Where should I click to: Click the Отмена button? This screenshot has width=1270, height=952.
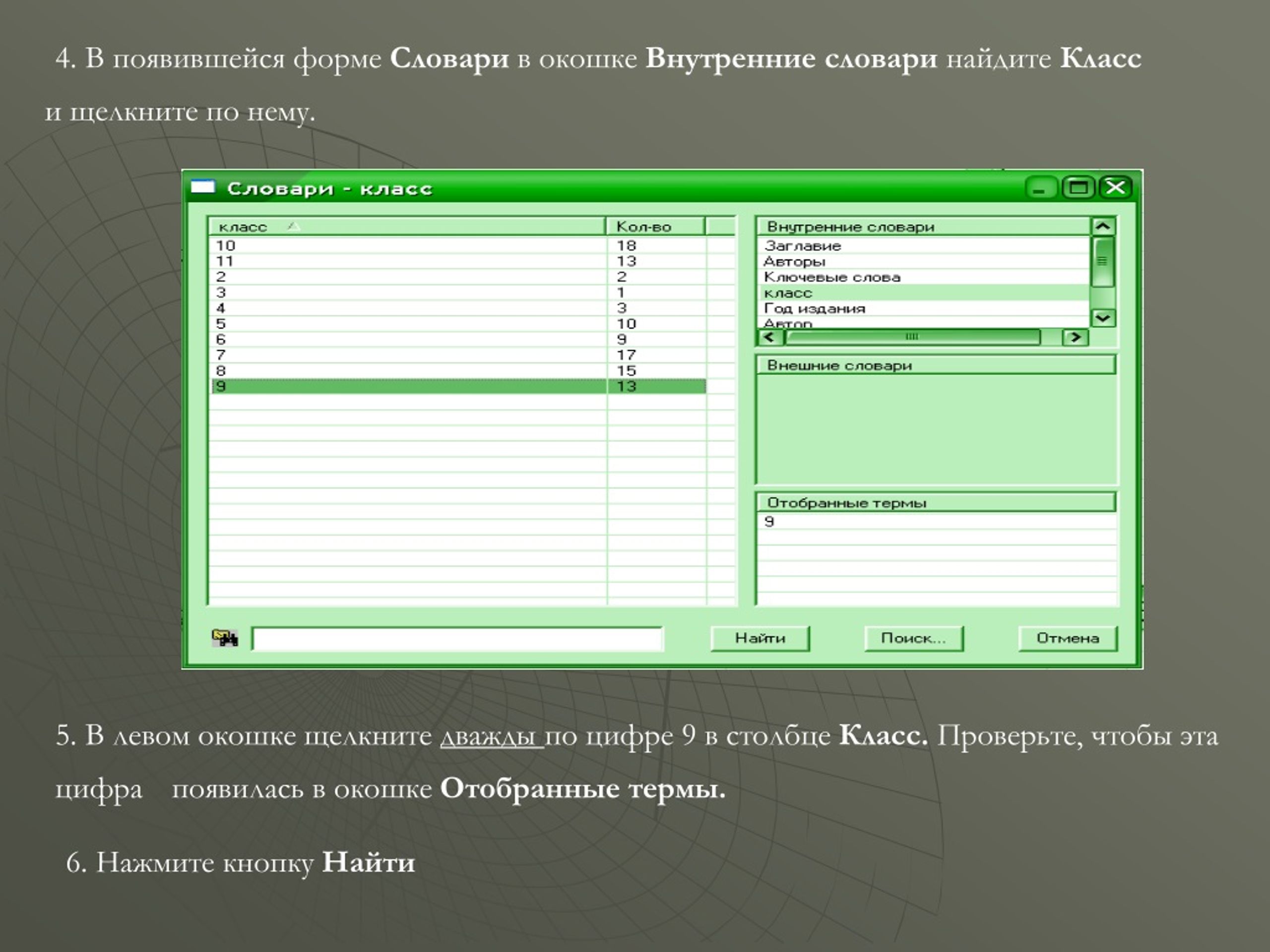click(x=1068, y=638)
